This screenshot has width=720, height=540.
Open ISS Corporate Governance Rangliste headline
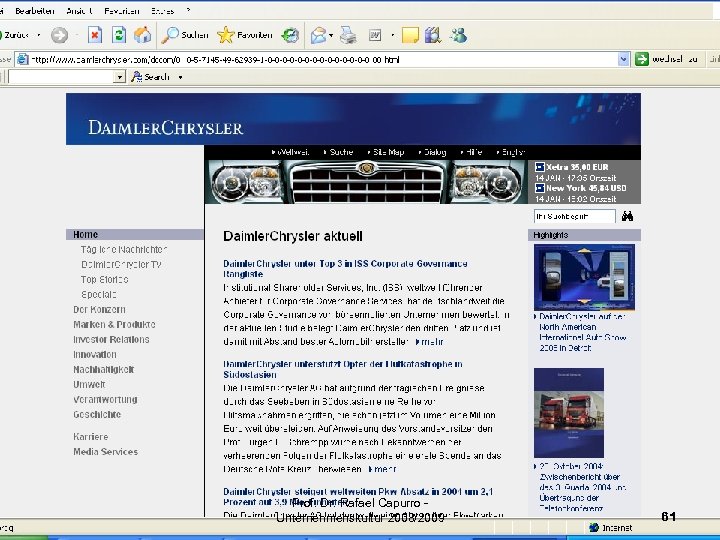point(345,269)
